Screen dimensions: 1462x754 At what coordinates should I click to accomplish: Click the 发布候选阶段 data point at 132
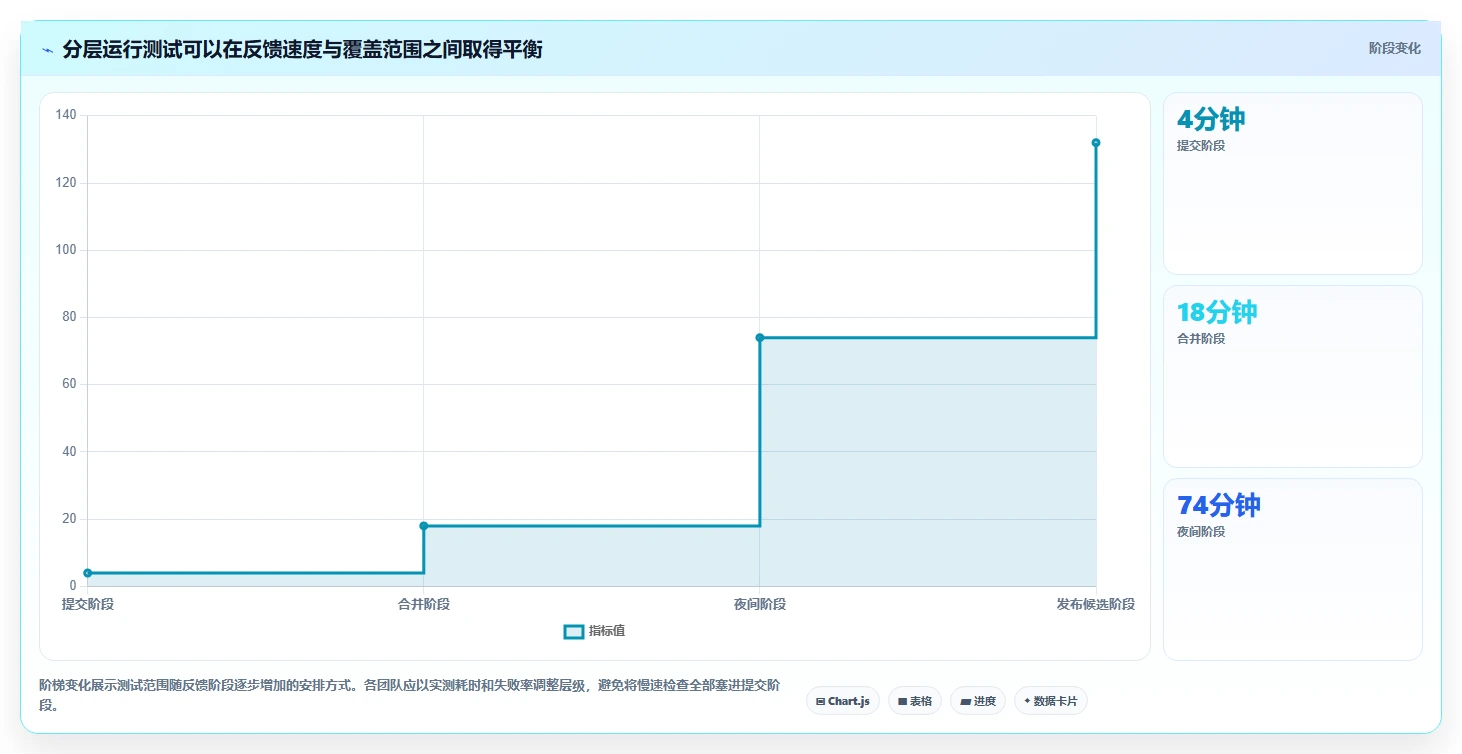pyautogui.click(x=1096, y=143)
